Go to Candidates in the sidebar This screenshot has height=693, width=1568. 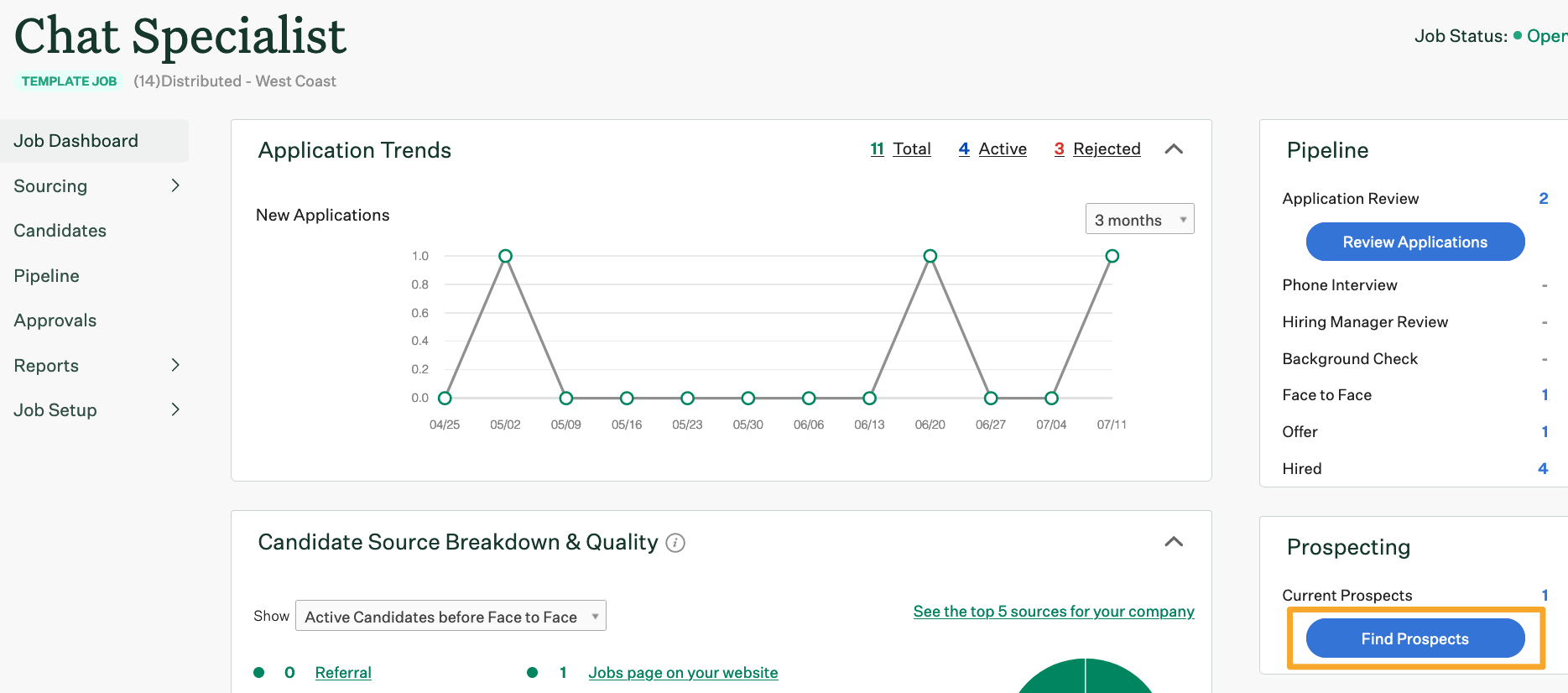point(60,231)
